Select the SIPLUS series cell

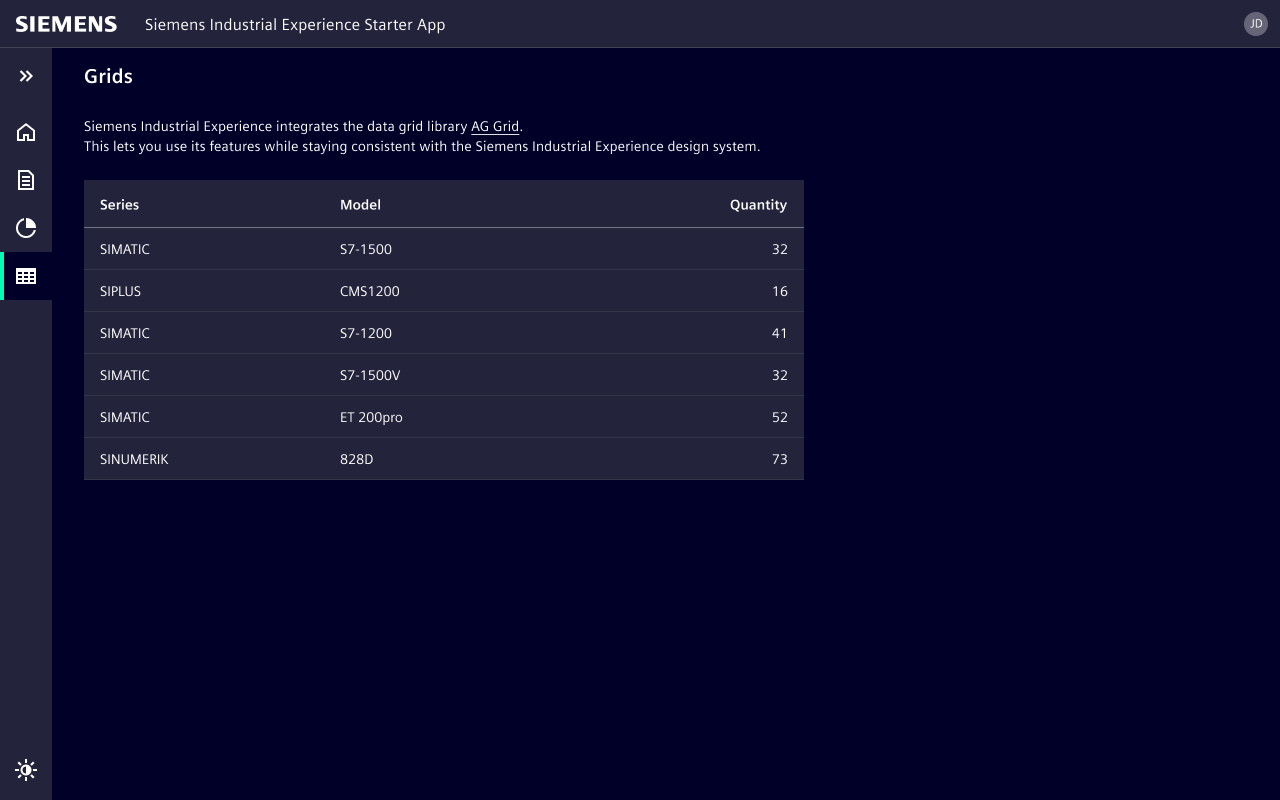(x=204, y=291)
